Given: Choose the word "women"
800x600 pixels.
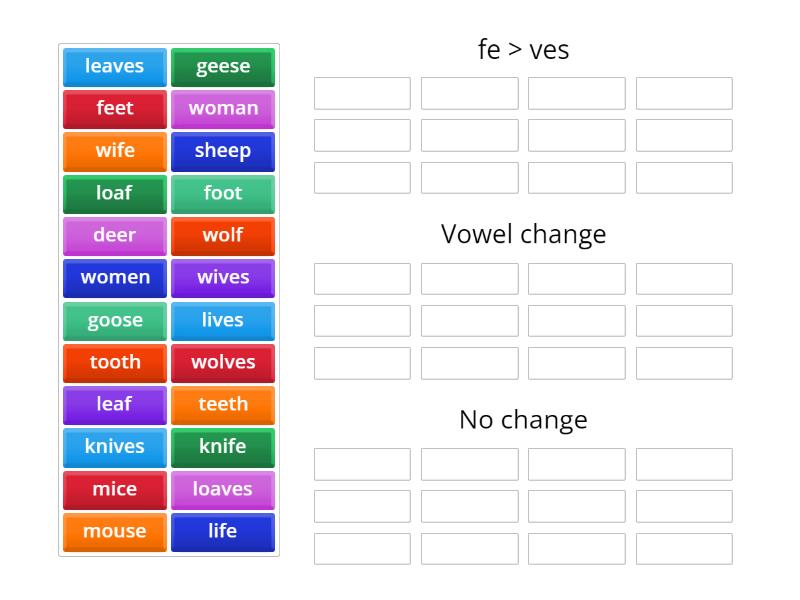Looking at the screenshot, I should pos(114,278).
